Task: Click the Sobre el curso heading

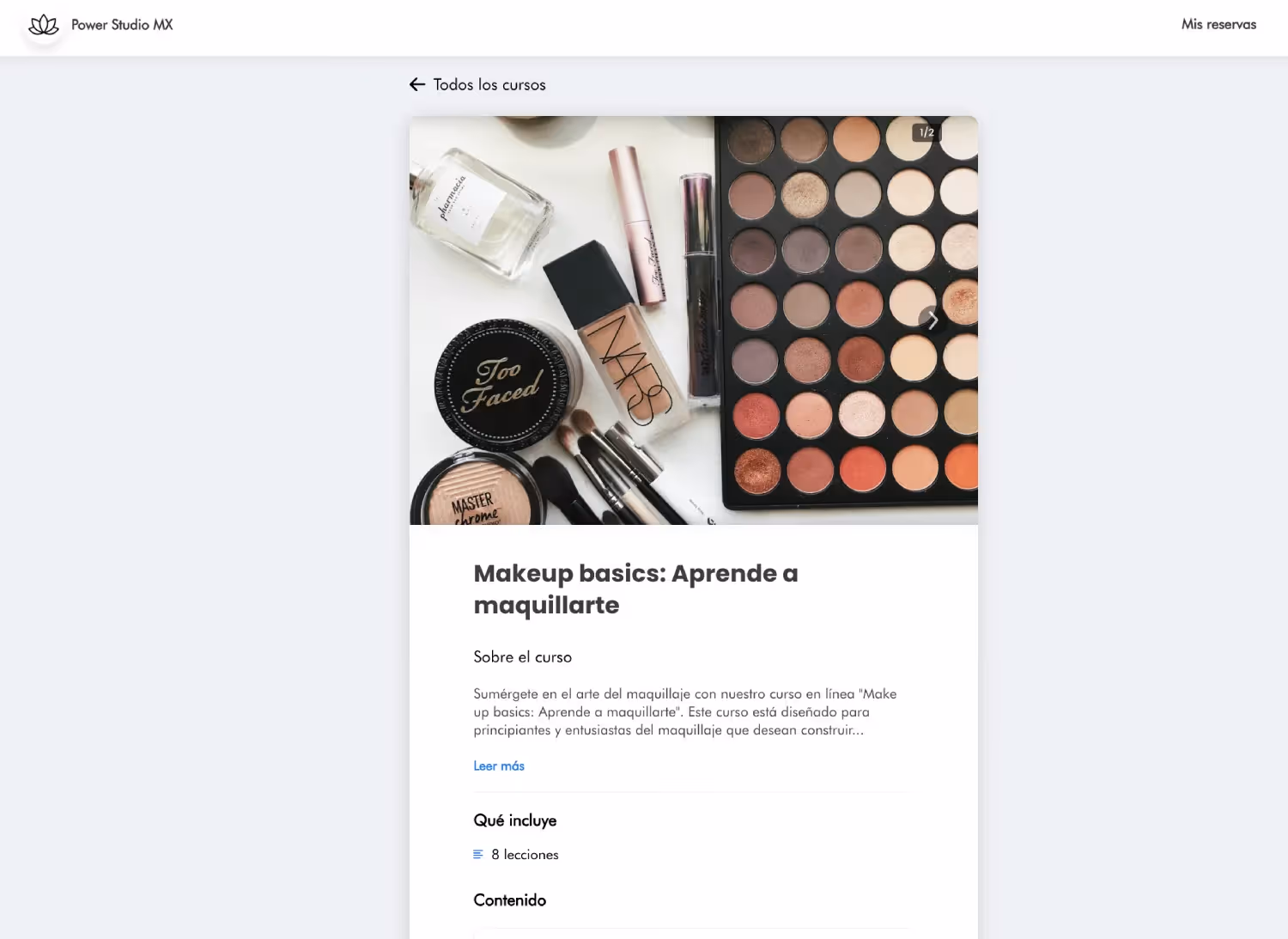Action: click(x=522, y=657)
